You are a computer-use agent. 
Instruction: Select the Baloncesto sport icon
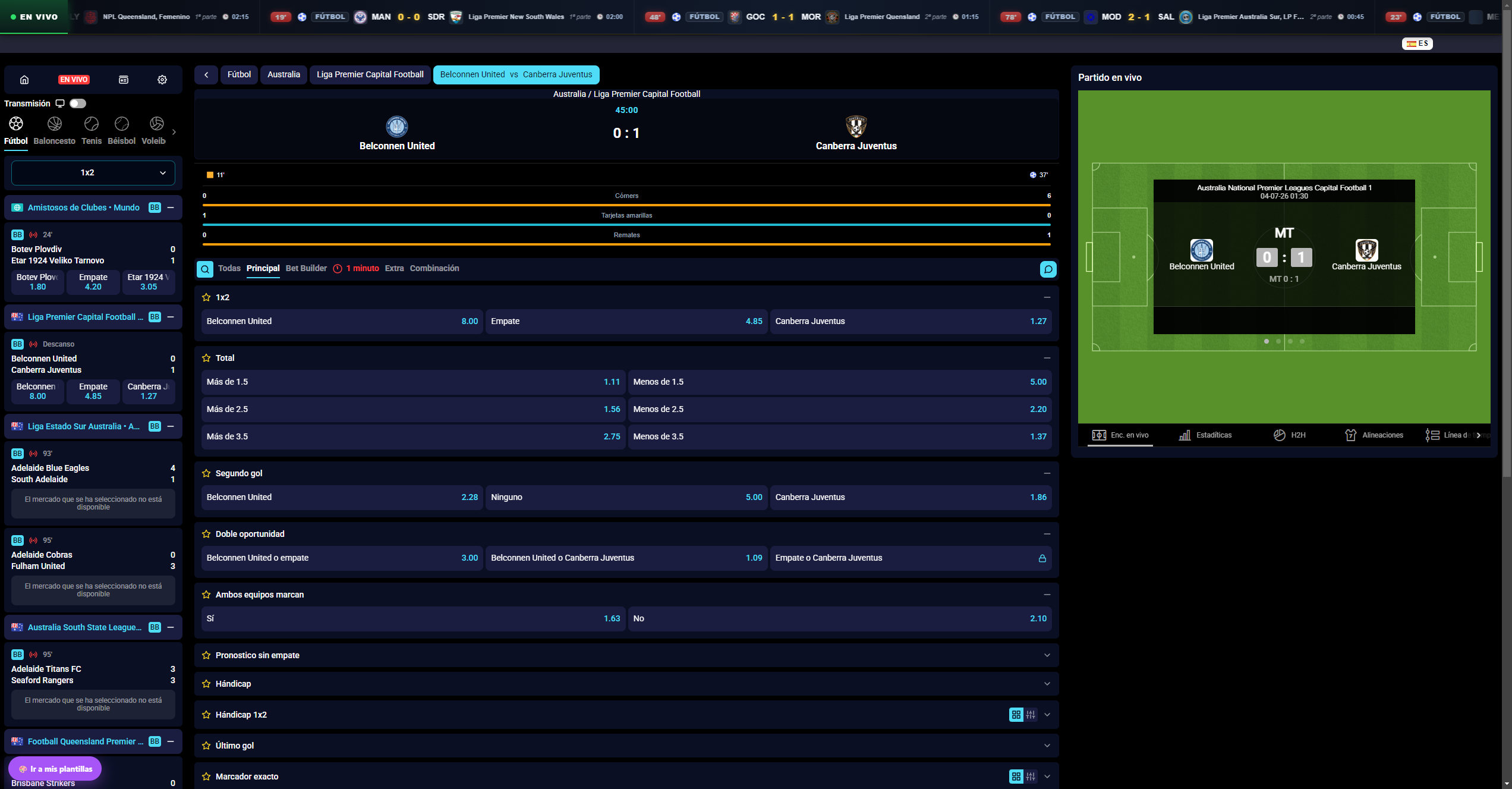pyautogui.click(x=55, y=124)
